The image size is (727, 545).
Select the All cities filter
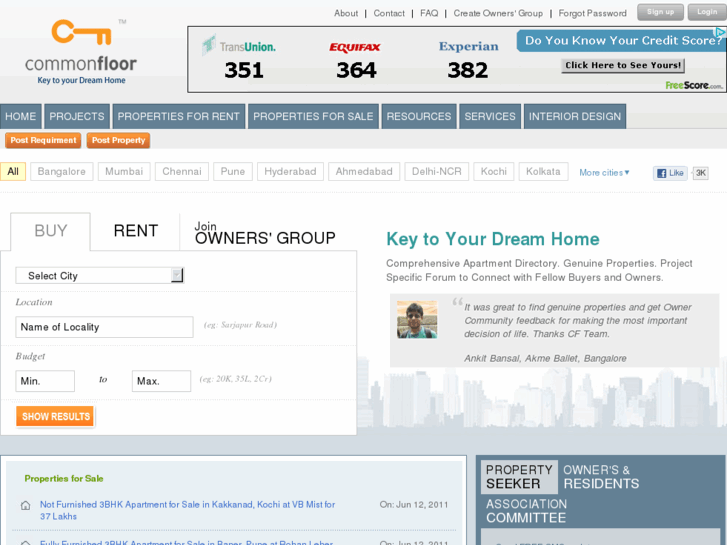tap(13, 172)
